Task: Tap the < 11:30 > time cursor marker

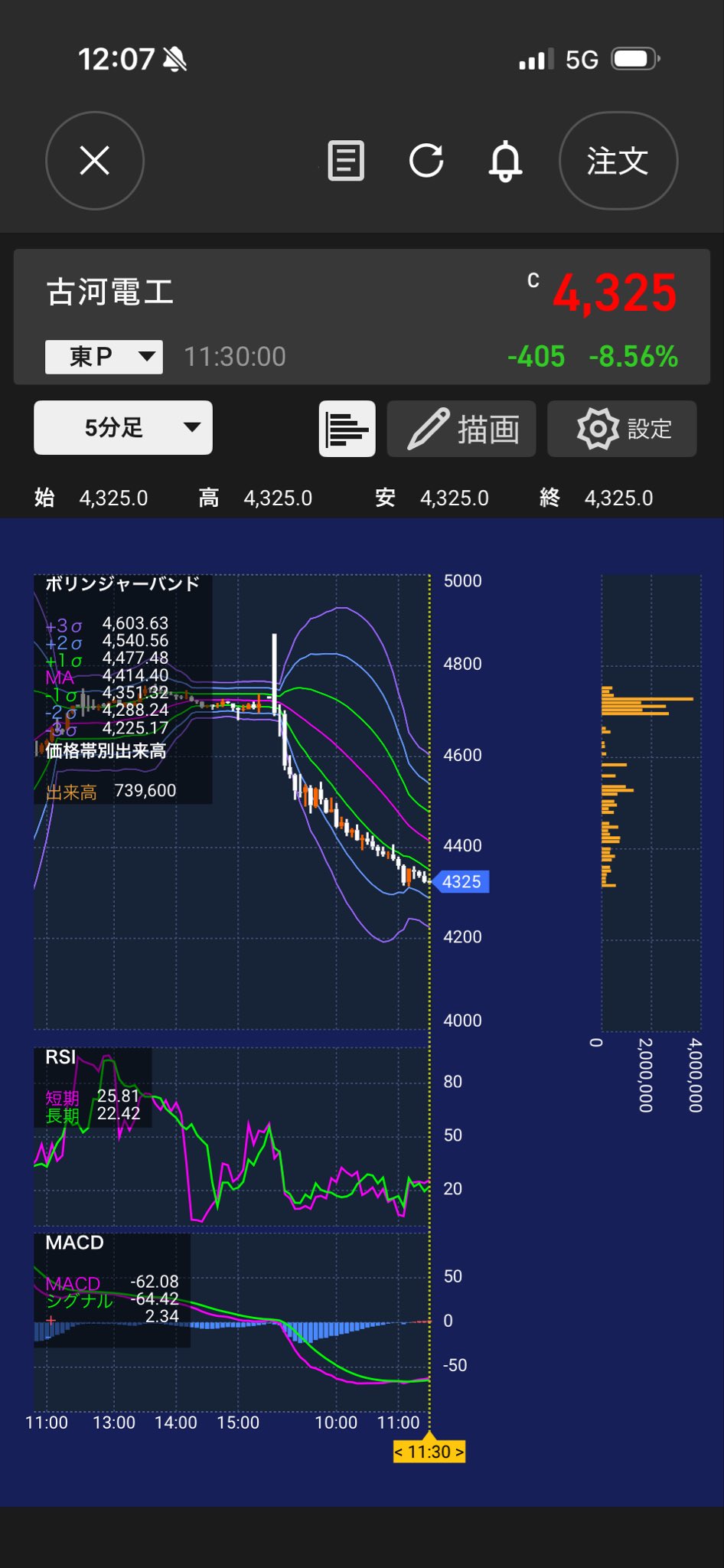Action: [x=429, y=1452]
